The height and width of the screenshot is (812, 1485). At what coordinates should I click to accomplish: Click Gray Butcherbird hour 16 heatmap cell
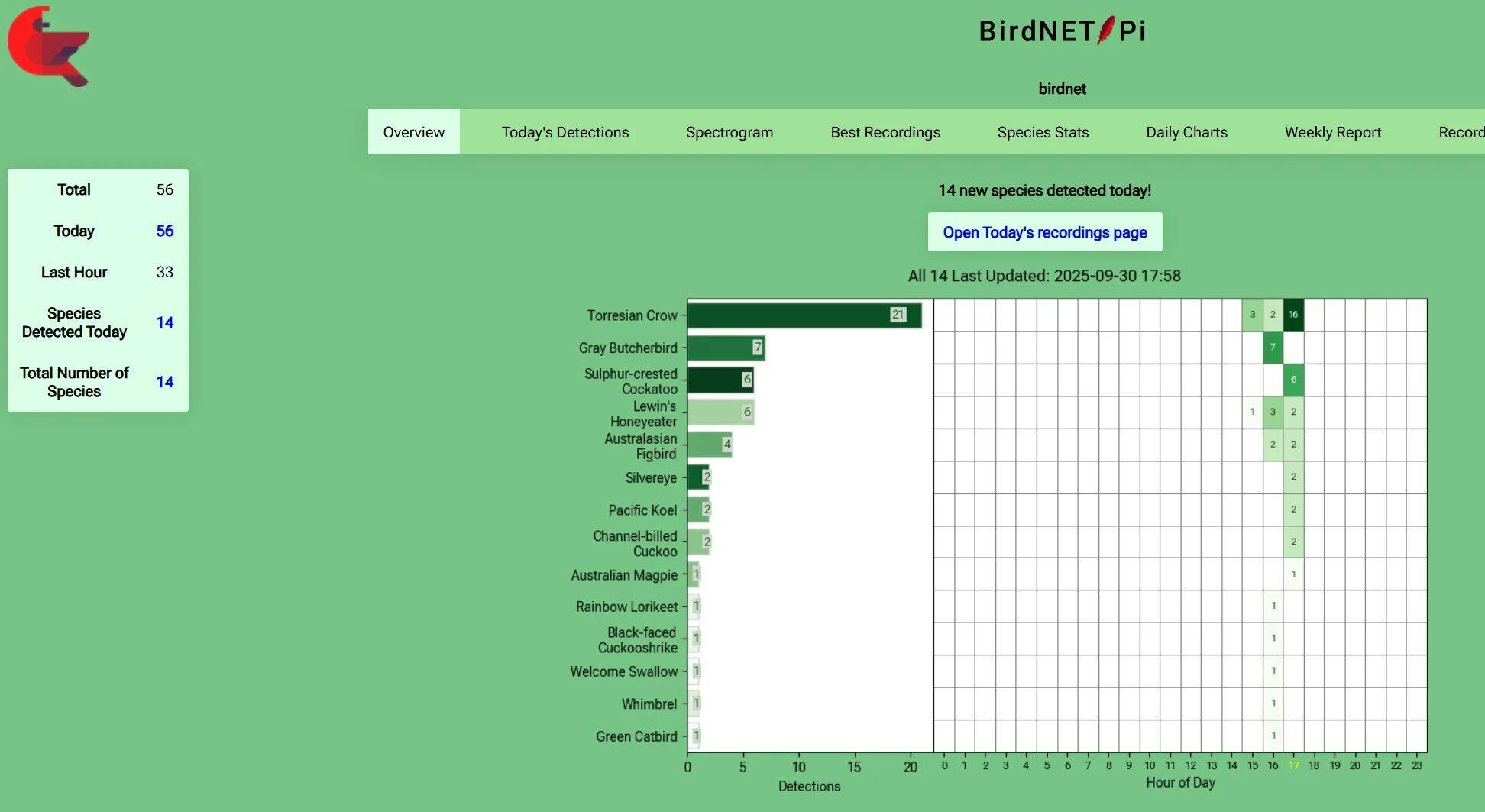point(1272,348)
